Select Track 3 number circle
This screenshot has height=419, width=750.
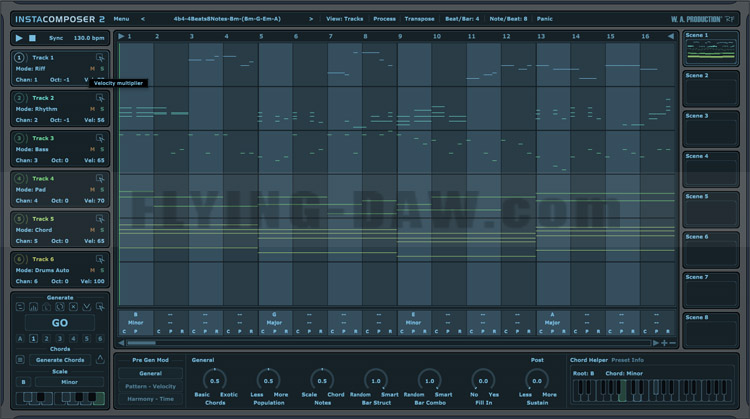pos(19,138)
